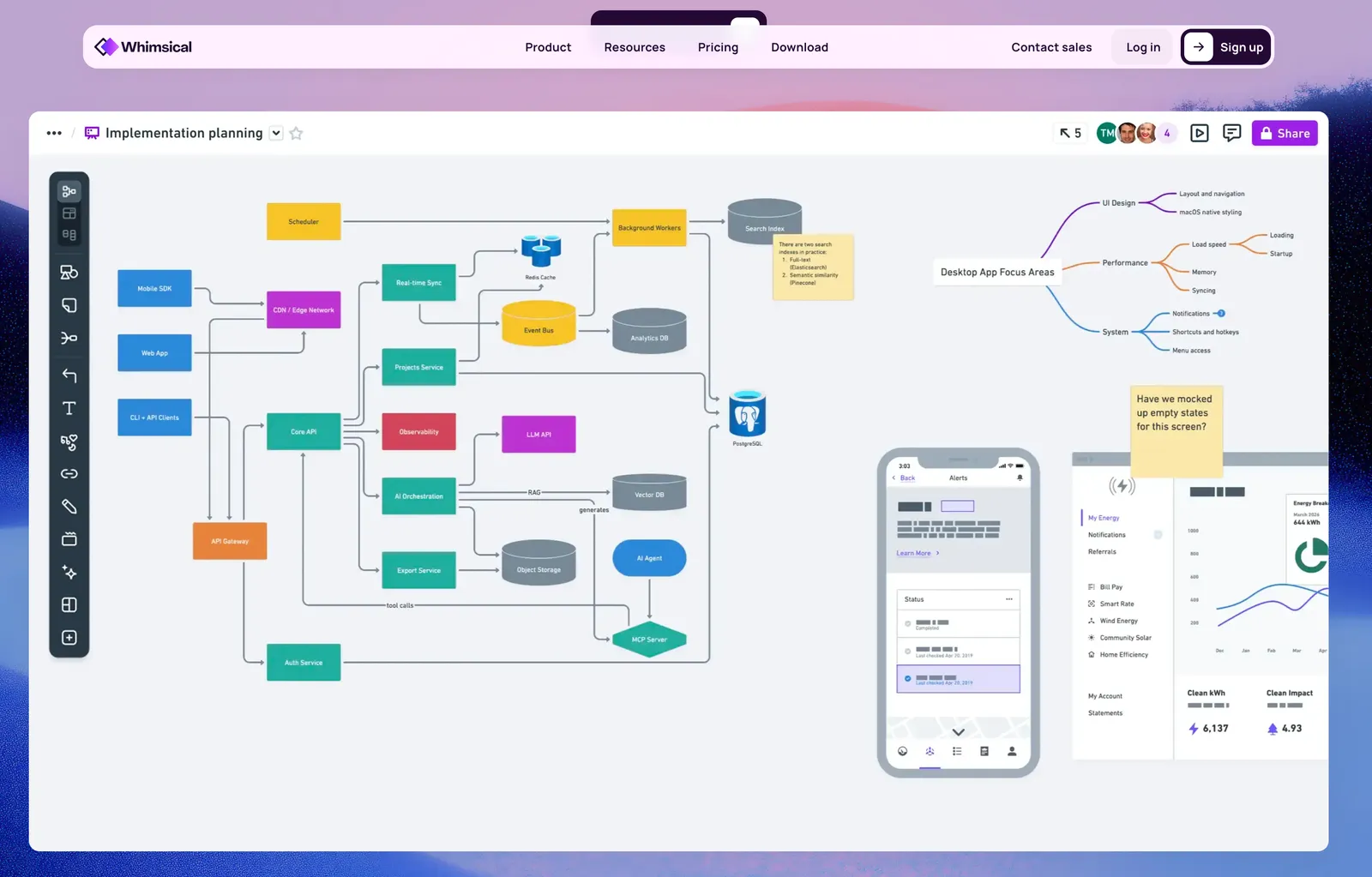Star the Implementation planning board
Image resolution: width=1372 pixels, height=877 pixels.
(296, 133)
